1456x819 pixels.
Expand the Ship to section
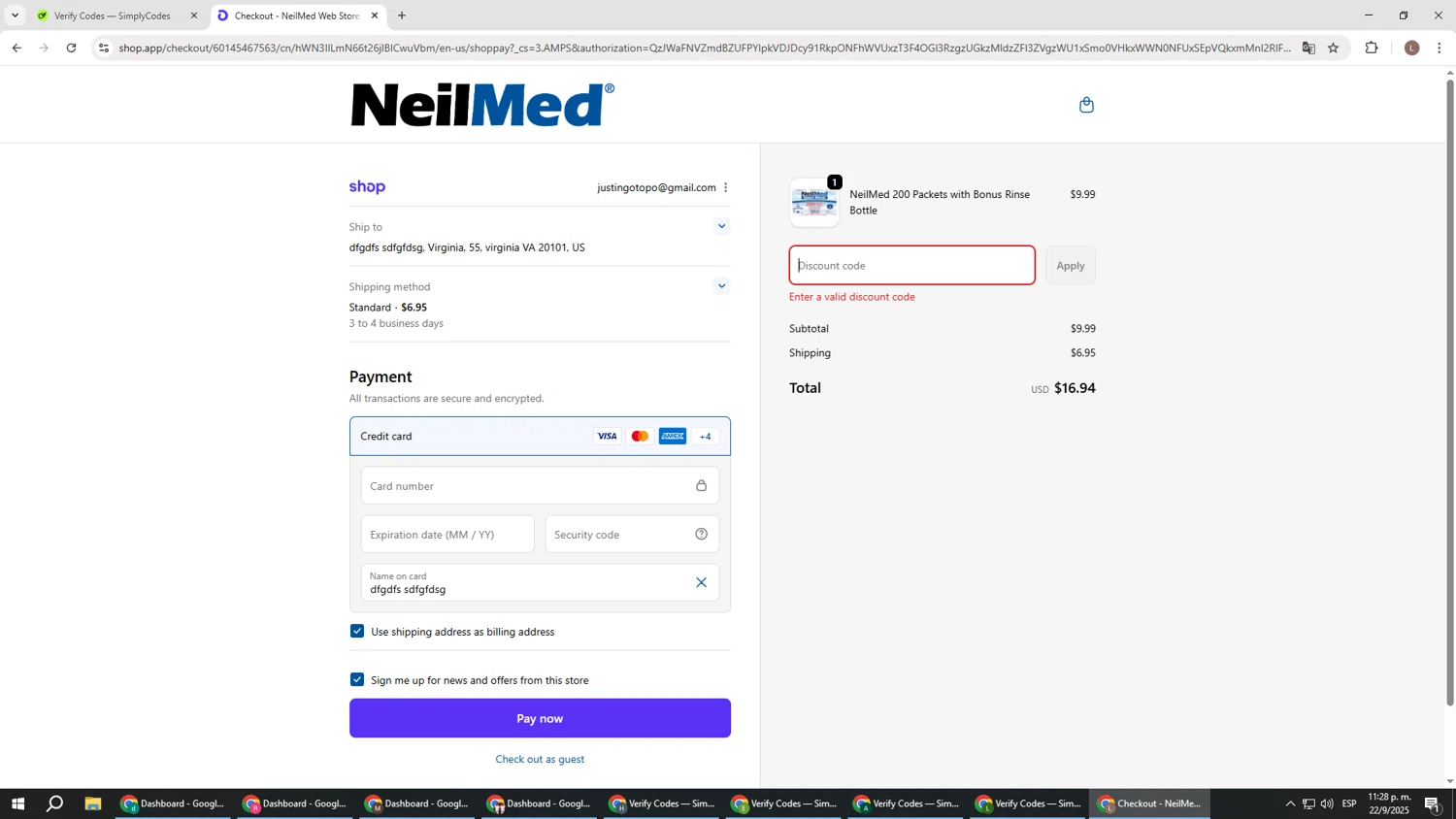pos(721,226)
